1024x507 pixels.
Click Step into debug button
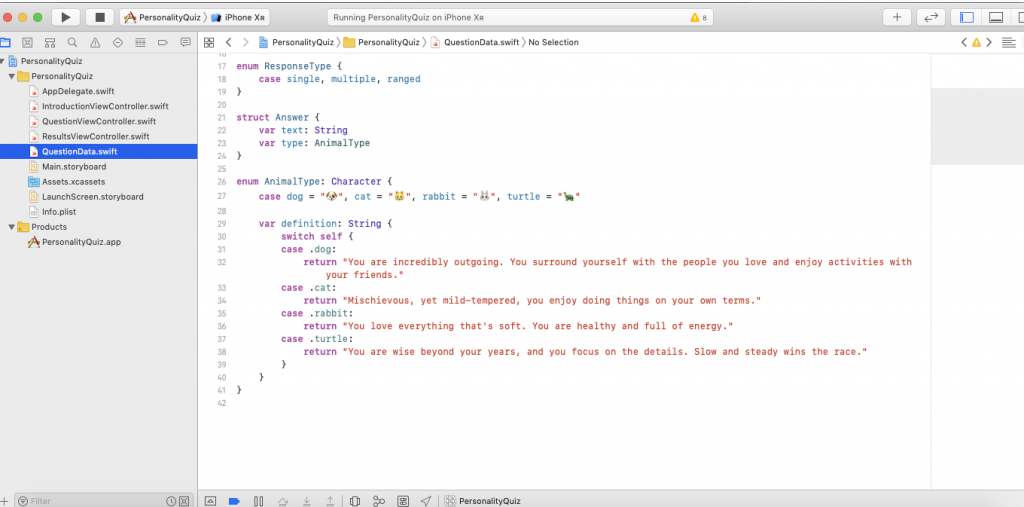click(x=306, y=501)
